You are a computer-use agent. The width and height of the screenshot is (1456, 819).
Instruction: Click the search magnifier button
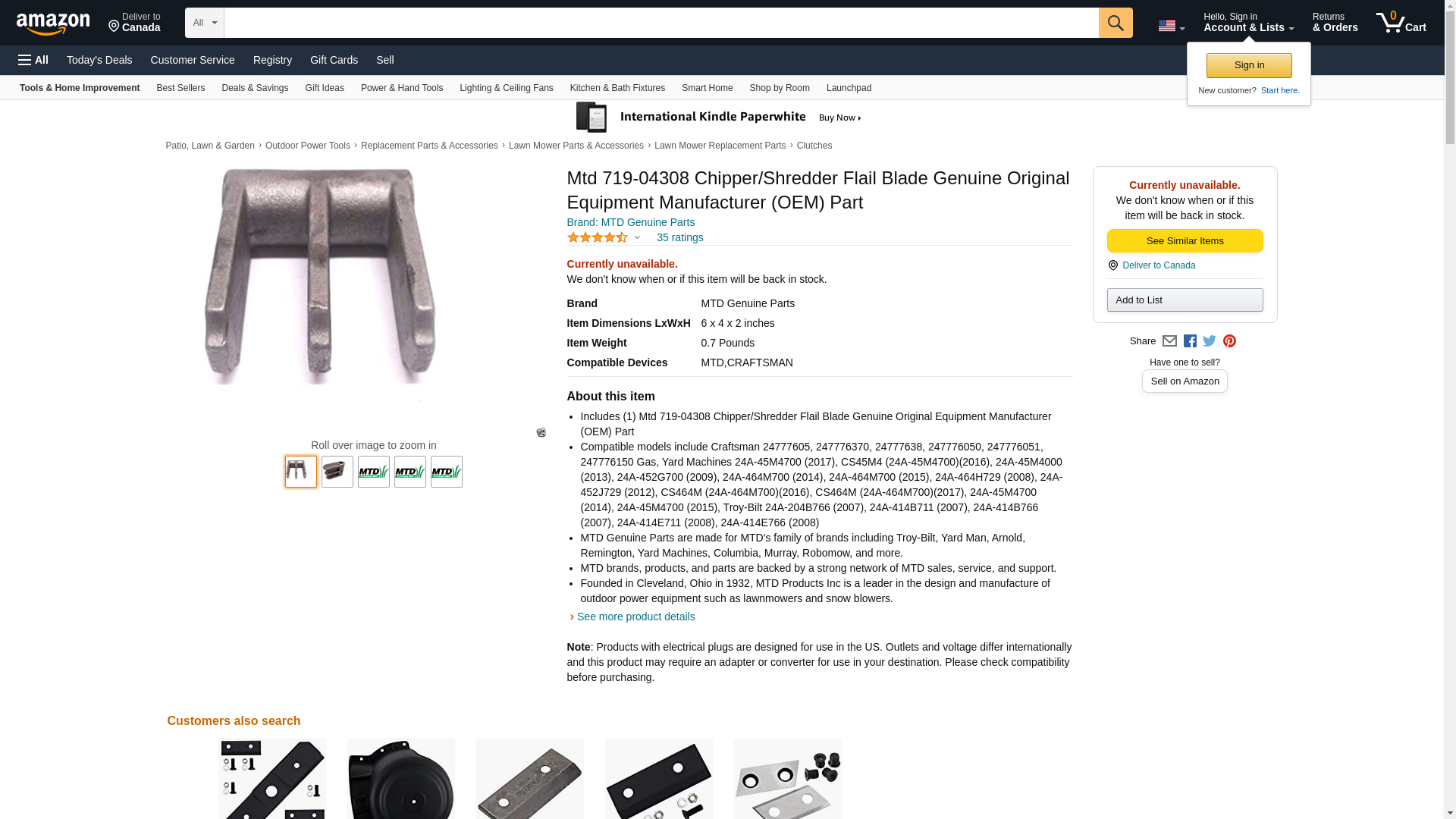point(1115,23)
